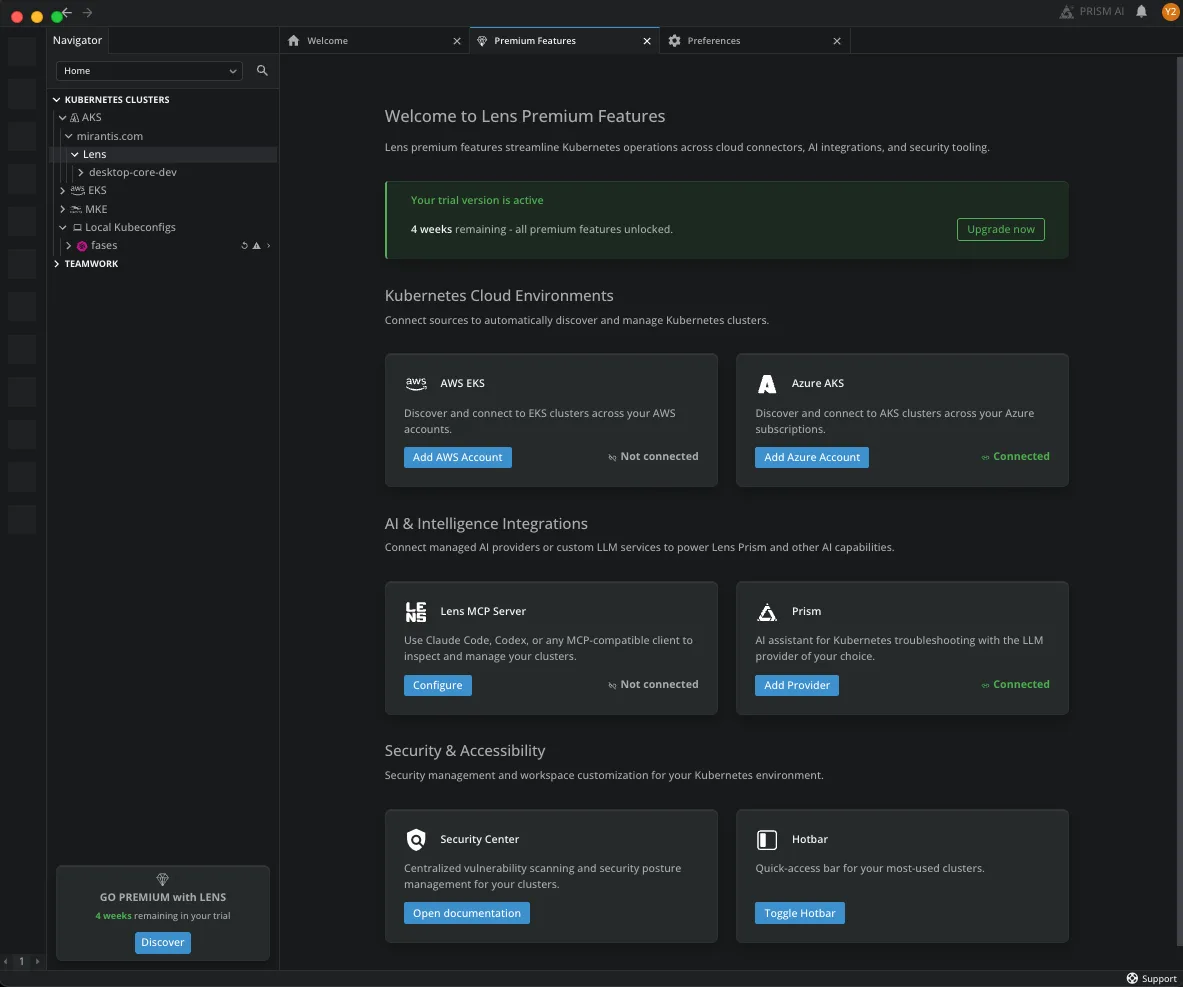
Task: Click the 'Not connected' status on AWS EKS card
Action: 653,457
